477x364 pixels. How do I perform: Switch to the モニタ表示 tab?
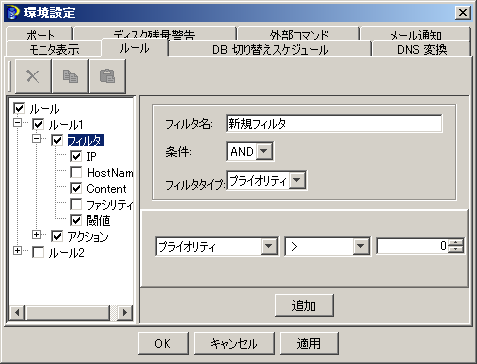click(54, 49)
